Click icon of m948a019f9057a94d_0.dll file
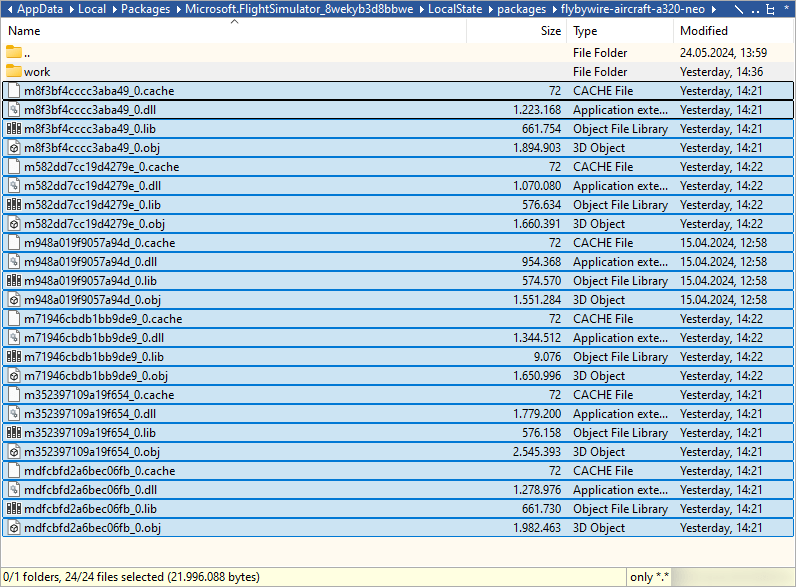796x587 pixels. point(13,261)
